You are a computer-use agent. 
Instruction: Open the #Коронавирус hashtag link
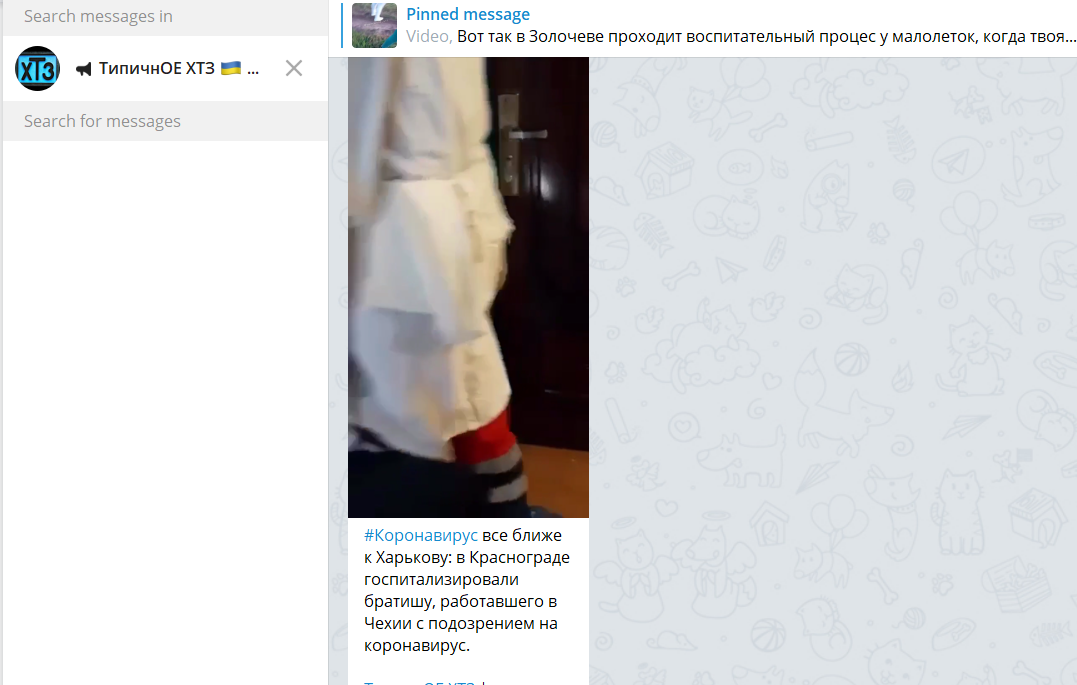click(420, 535)
